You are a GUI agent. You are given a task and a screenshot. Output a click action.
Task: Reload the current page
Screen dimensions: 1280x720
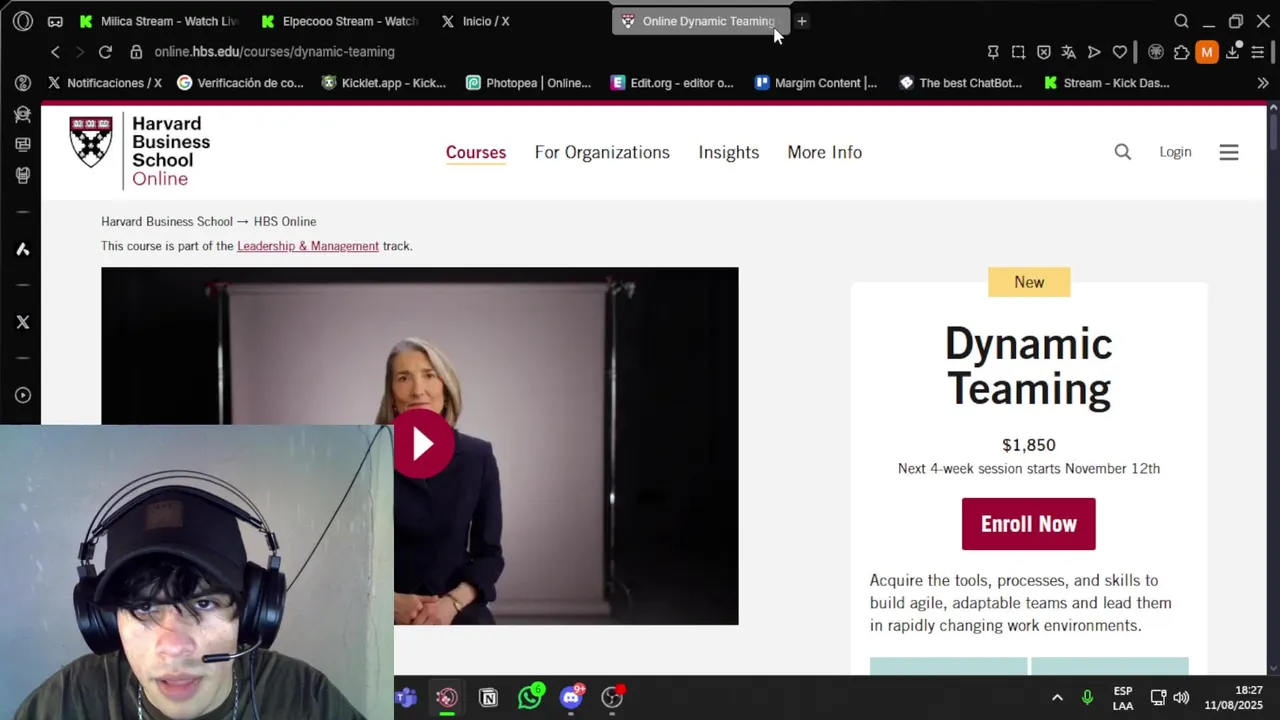click(x=105, y=52)
